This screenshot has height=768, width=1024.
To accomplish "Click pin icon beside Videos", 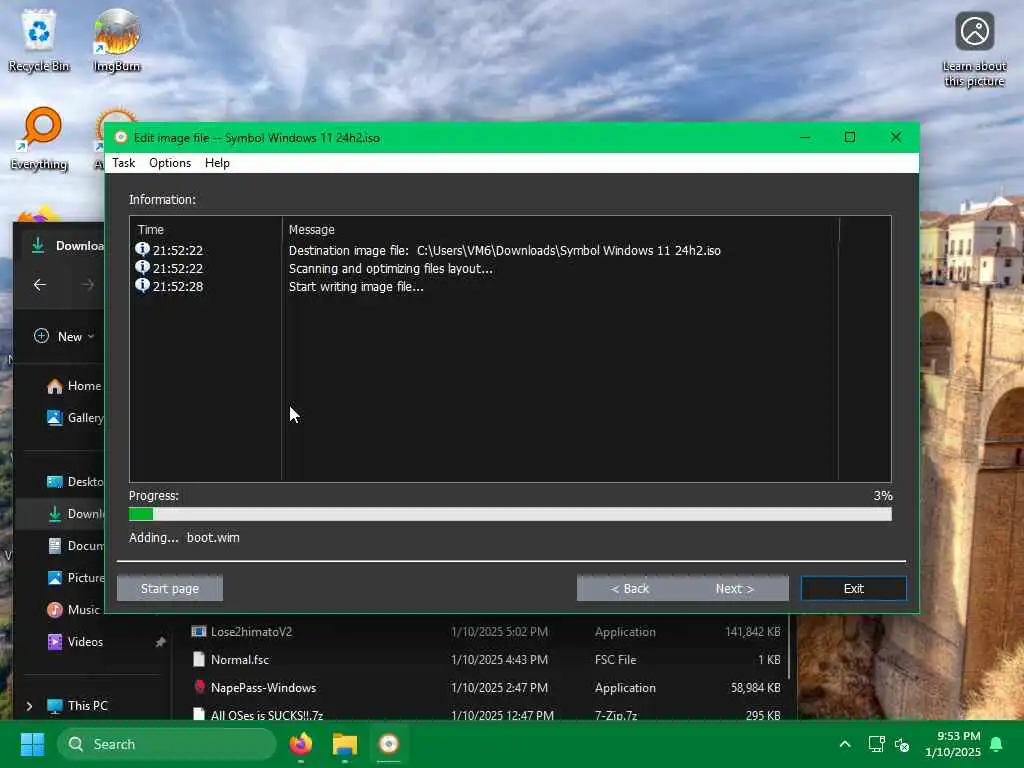I will 160,642.
